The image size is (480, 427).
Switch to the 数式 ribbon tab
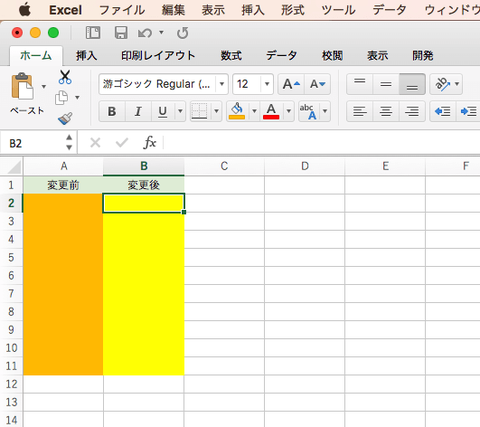231,55
